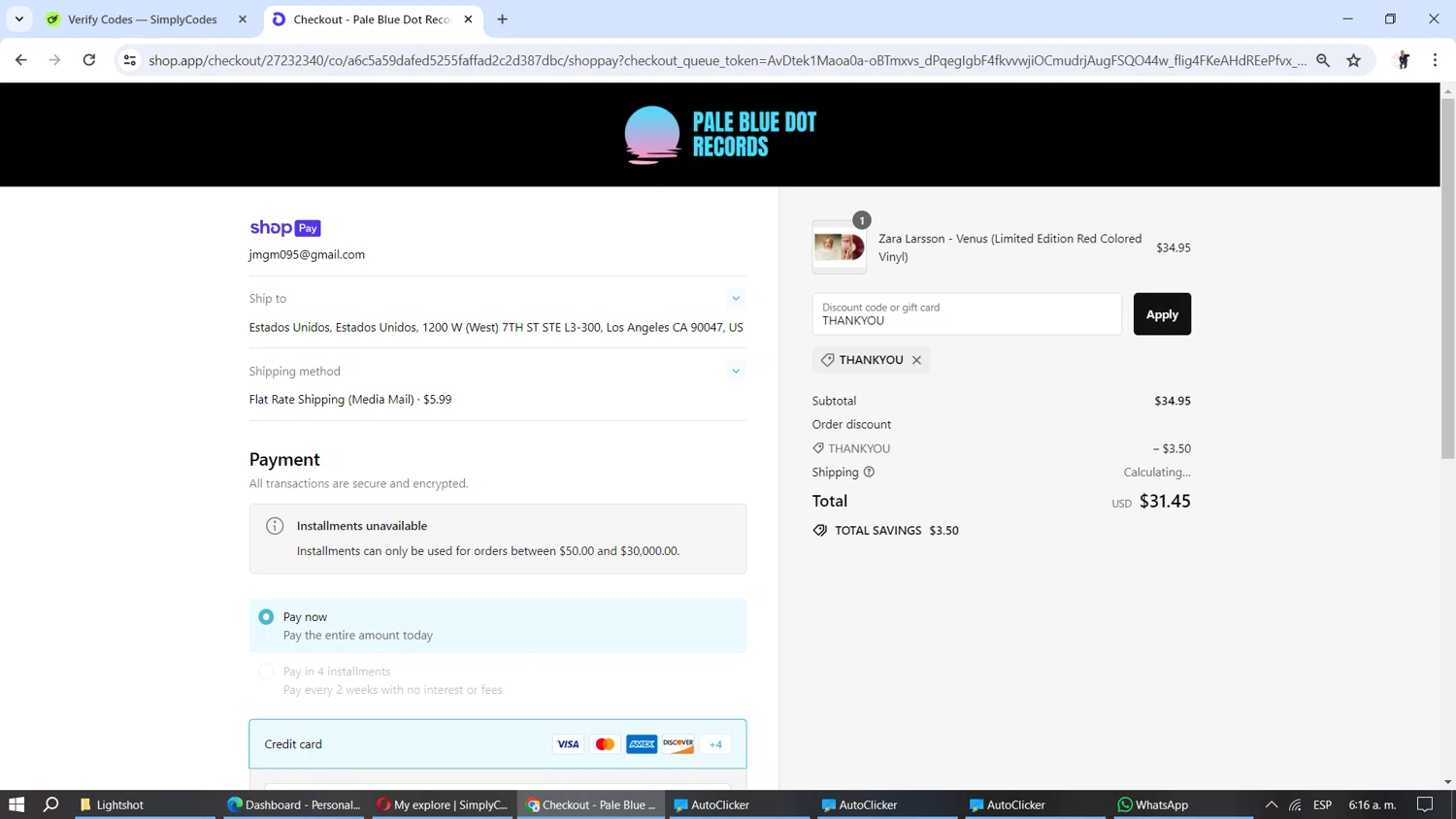Click the network Wi-Fi tray icon
1456x819 pixels.
click(x=1296, y=804)
